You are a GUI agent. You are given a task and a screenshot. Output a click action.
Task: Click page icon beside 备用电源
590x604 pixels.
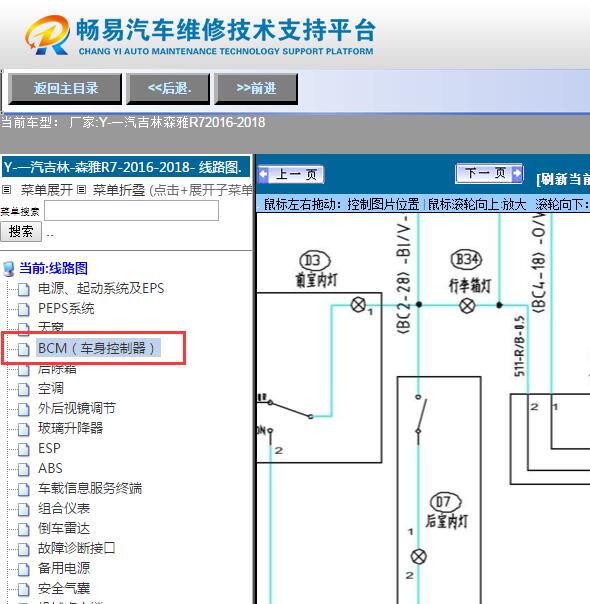[x=23, y=569]
